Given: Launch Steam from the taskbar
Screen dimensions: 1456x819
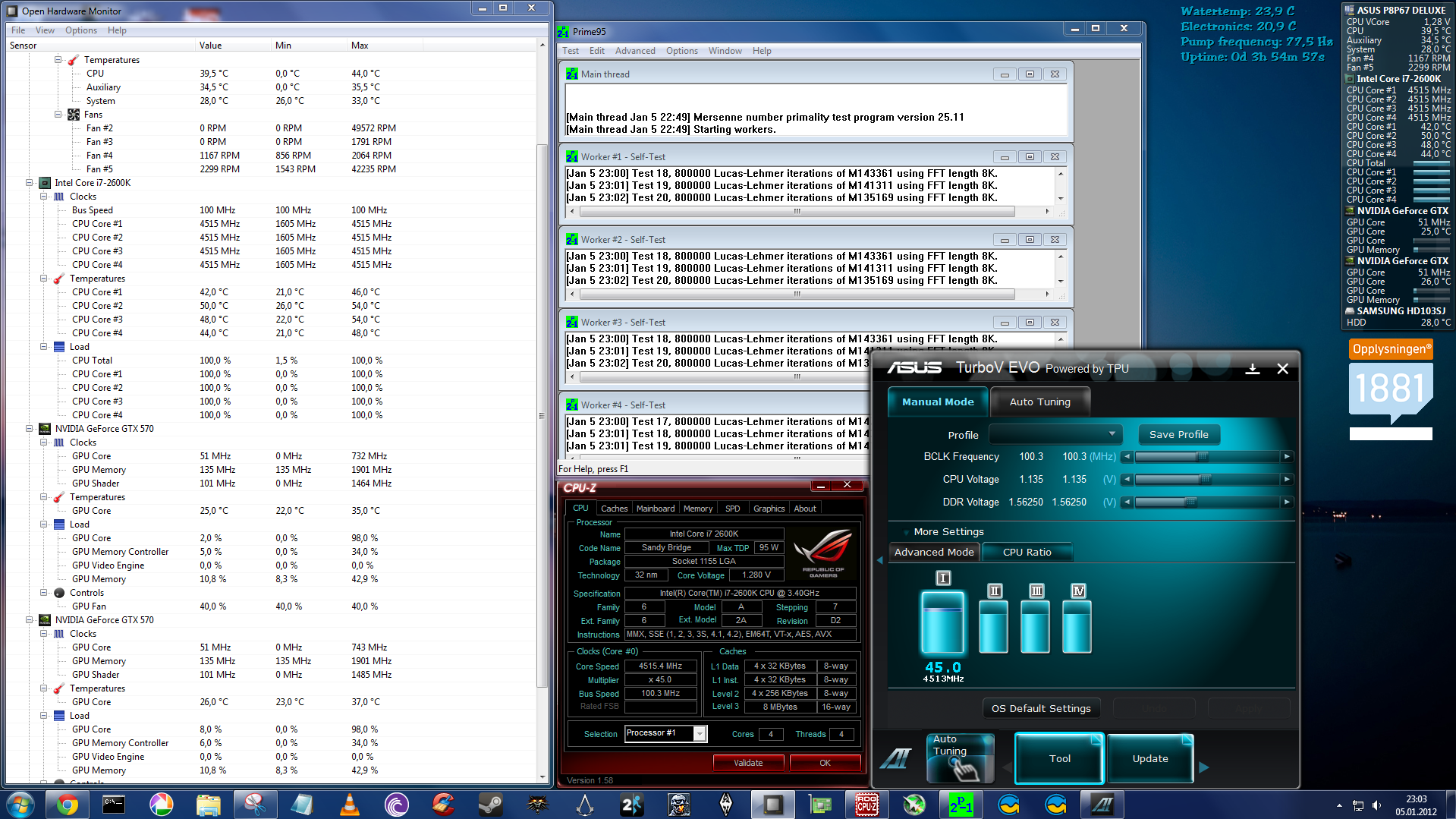Looking at the screenshot, I should click(x=490, y=805).
